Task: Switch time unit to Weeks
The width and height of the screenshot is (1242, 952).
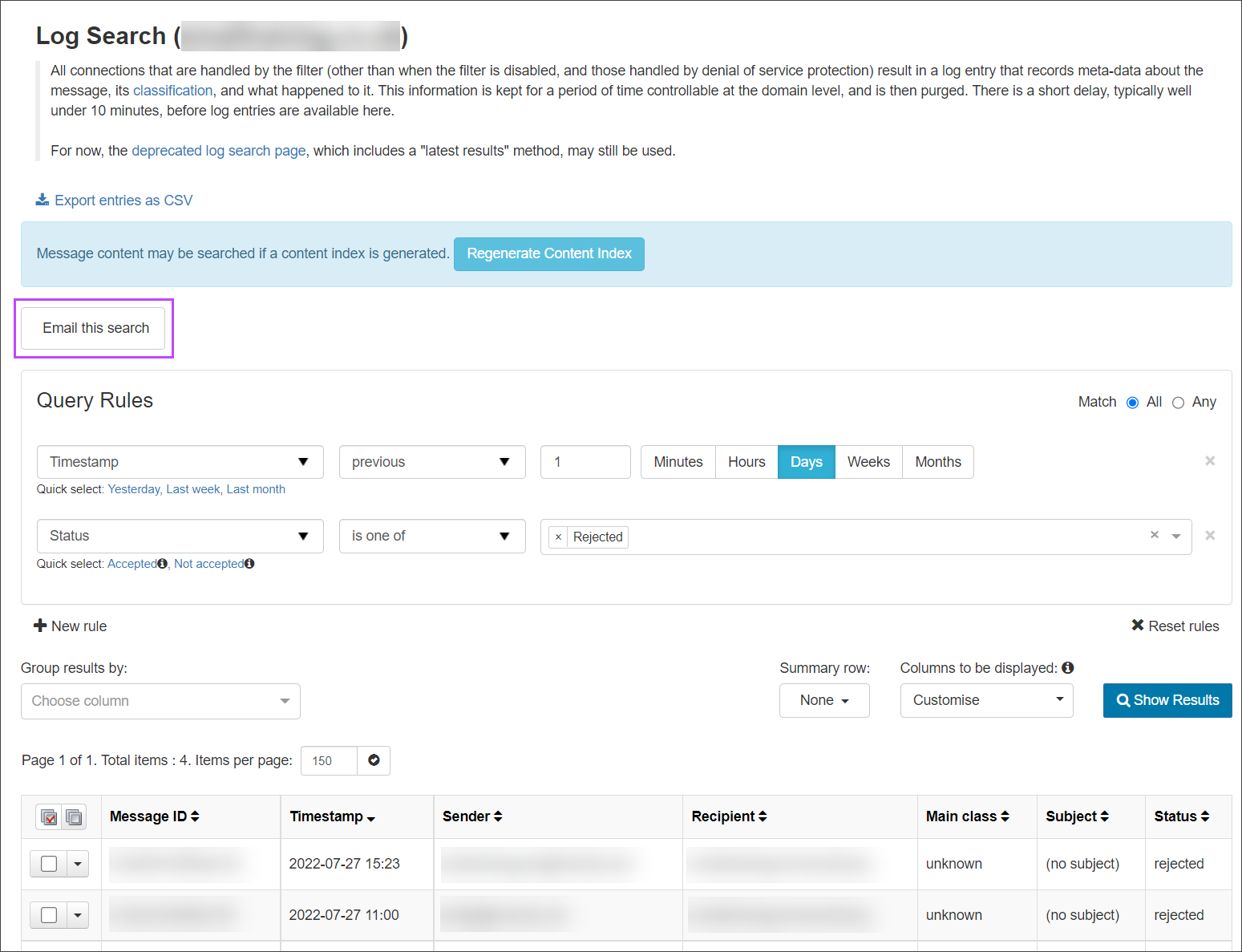Action: [868, 462]
